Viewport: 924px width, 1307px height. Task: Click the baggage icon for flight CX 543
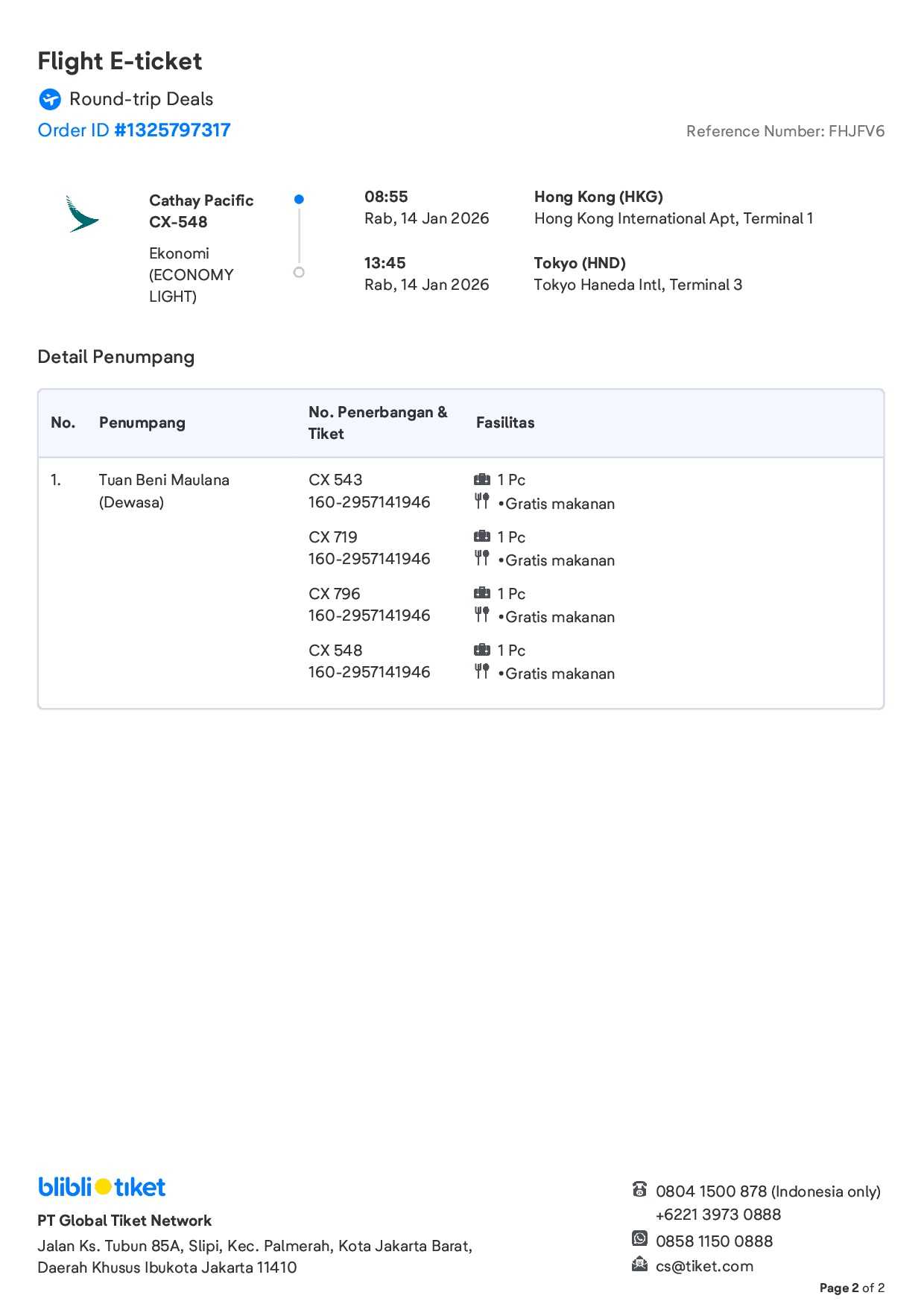482,479
